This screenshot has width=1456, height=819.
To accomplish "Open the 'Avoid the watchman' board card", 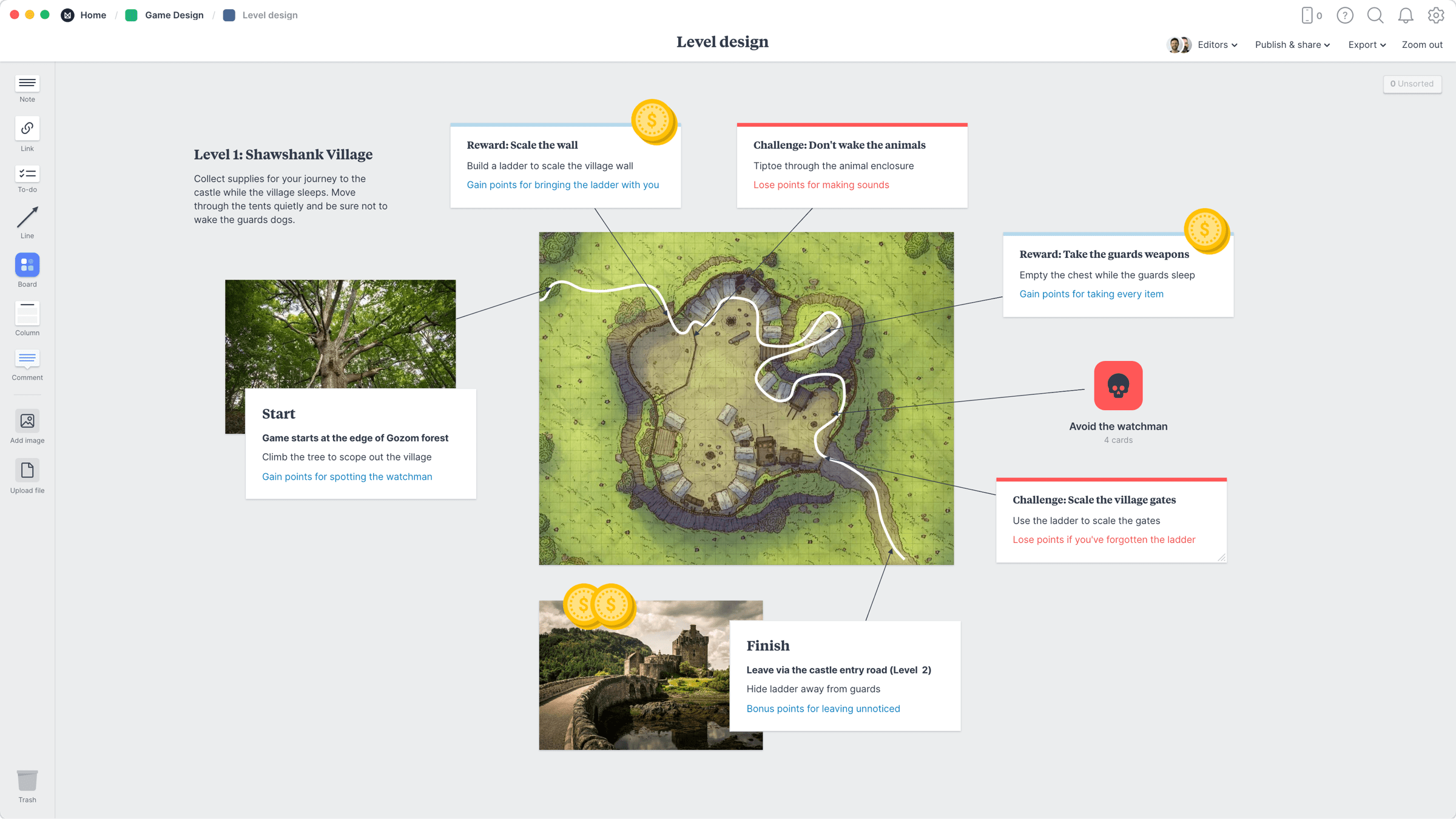I will [x=1118, y=386].
